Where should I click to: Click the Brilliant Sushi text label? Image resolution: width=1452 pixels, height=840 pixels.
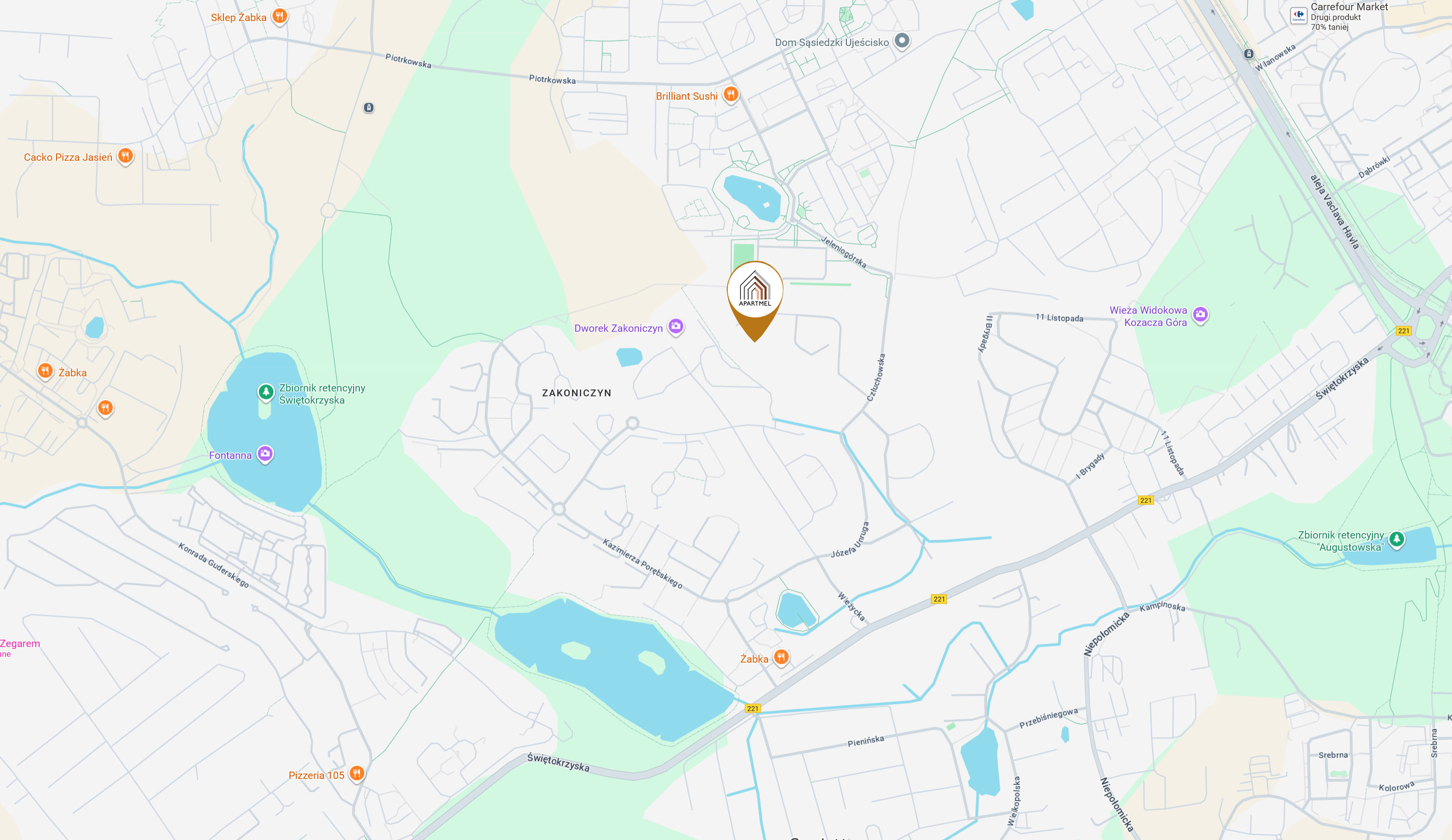(x=687, y=96)
